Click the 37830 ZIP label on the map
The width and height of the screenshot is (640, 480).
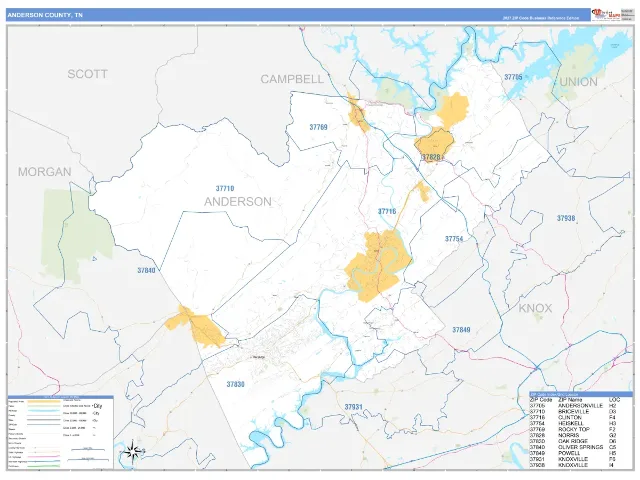[236, 384]
